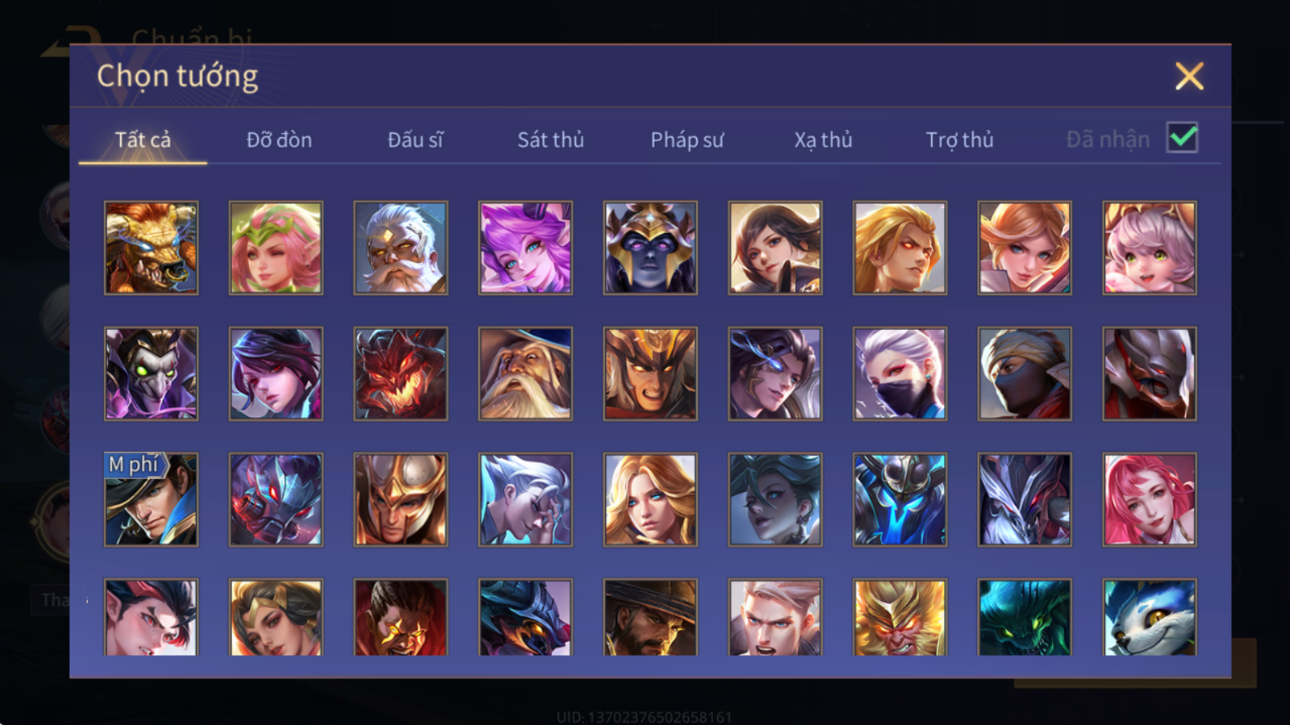1290x725 pixels.
Task: Select the golden-maned beast hero portrait
Action: pyautogui.click(x=151, y=248)
